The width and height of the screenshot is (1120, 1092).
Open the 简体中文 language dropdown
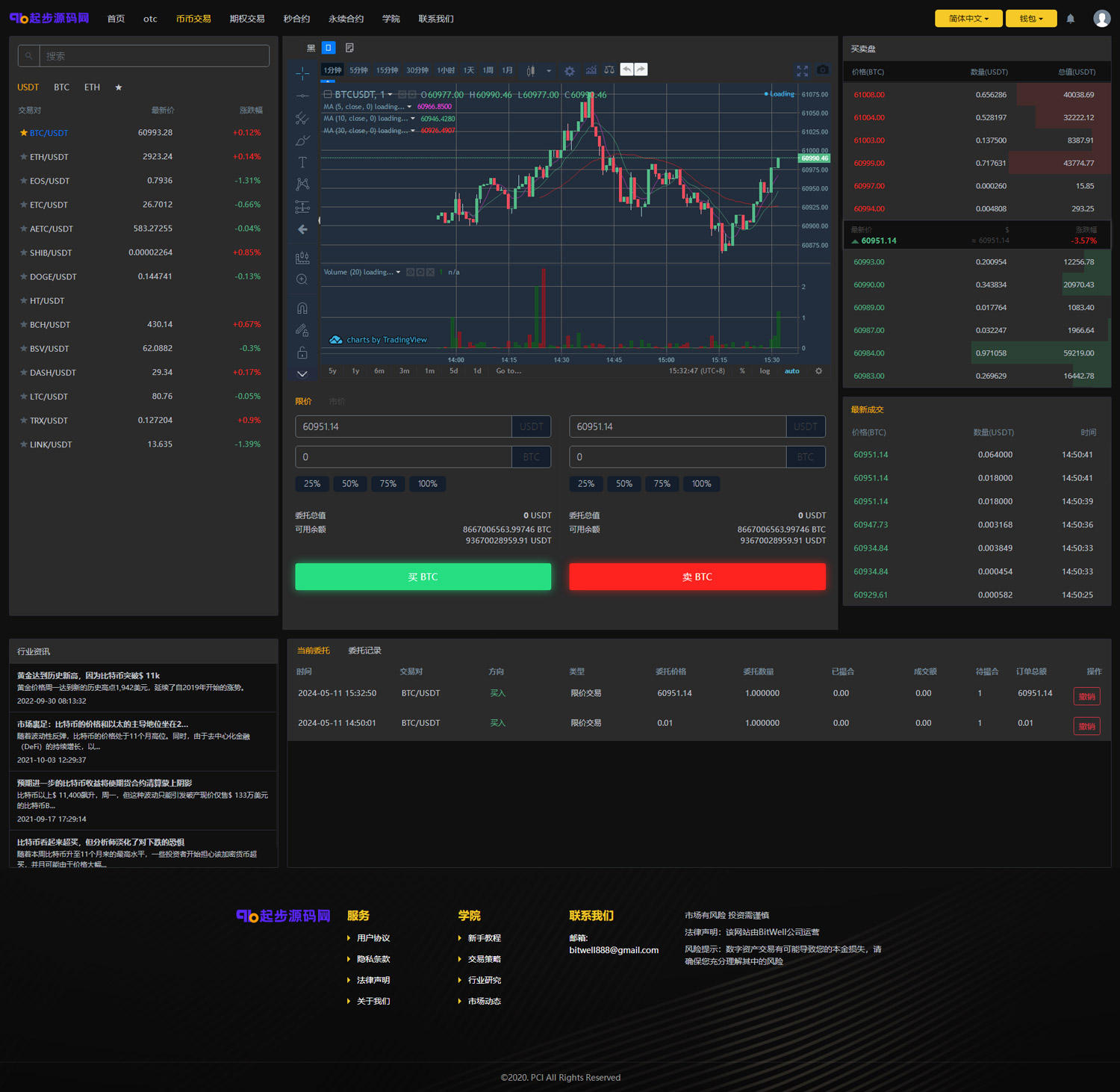[x=968, y=19]
